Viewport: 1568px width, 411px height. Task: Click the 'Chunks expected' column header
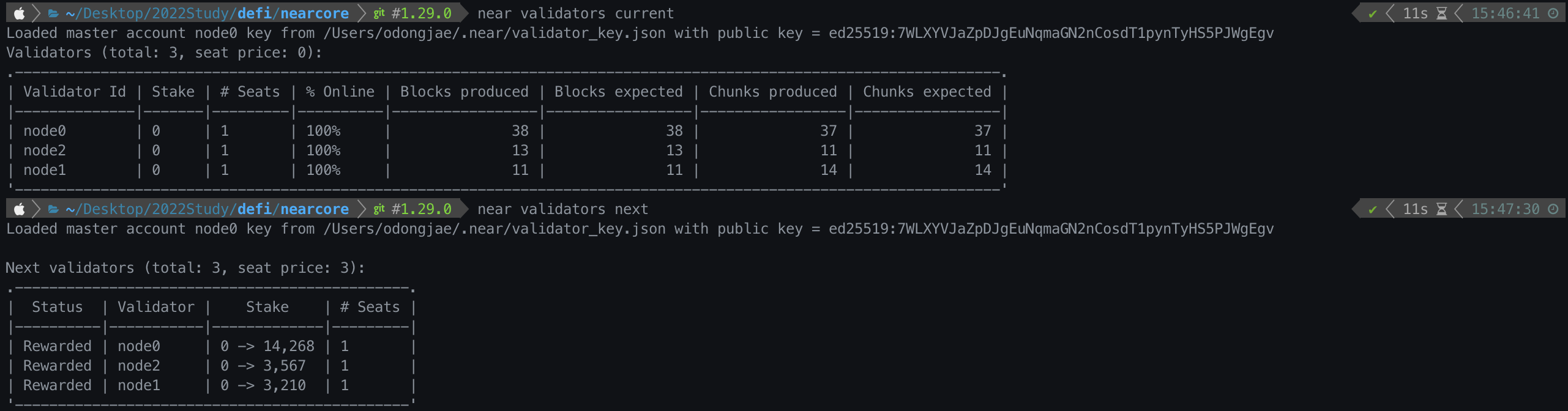927,92
